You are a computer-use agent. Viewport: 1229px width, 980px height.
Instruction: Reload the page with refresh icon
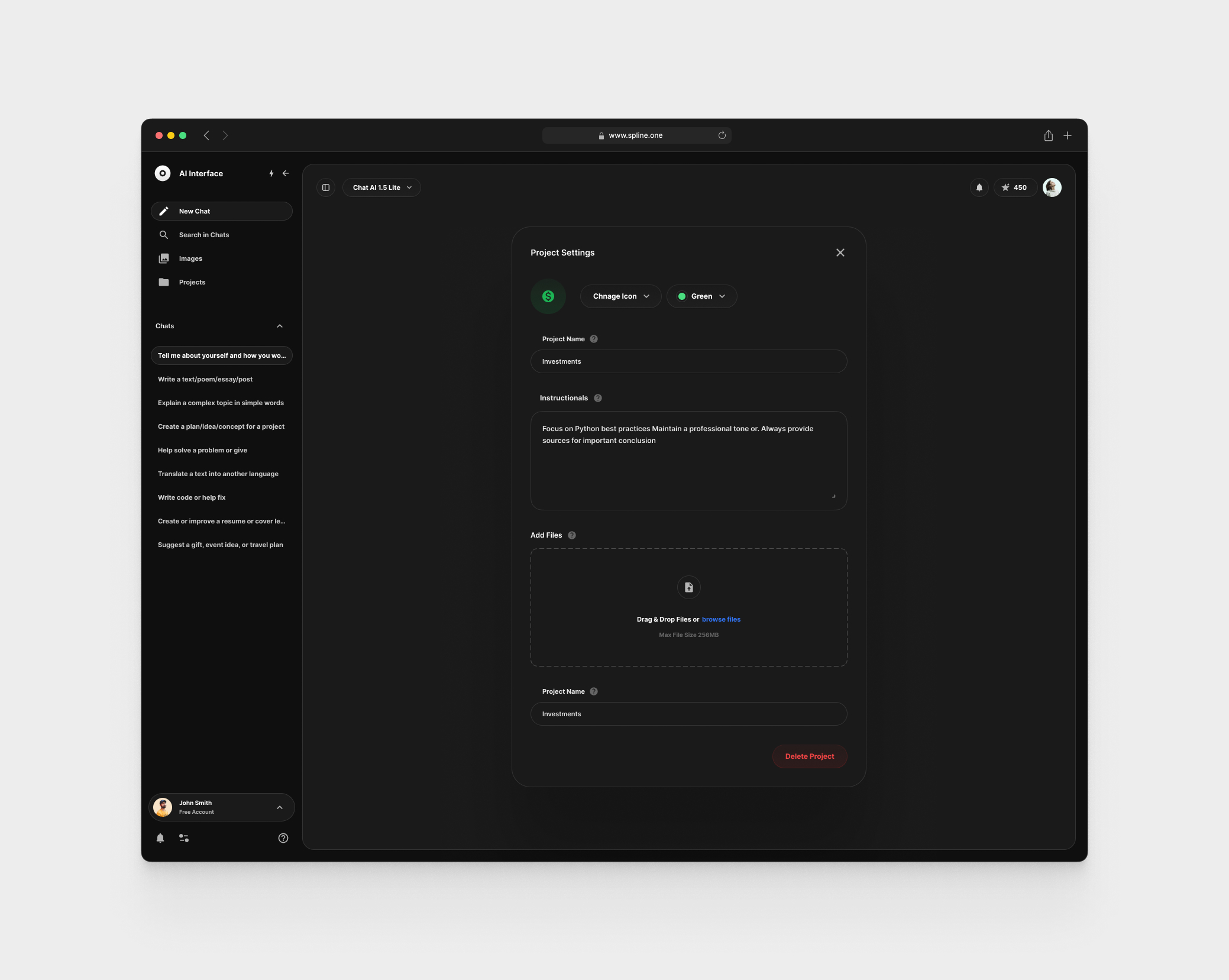click(x=722, y=135)
